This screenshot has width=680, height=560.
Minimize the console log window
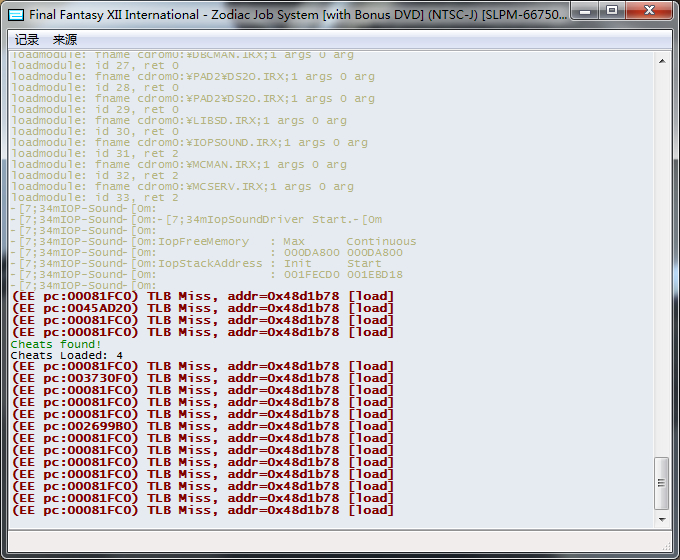pyautogui.click(x=585, y=11)
